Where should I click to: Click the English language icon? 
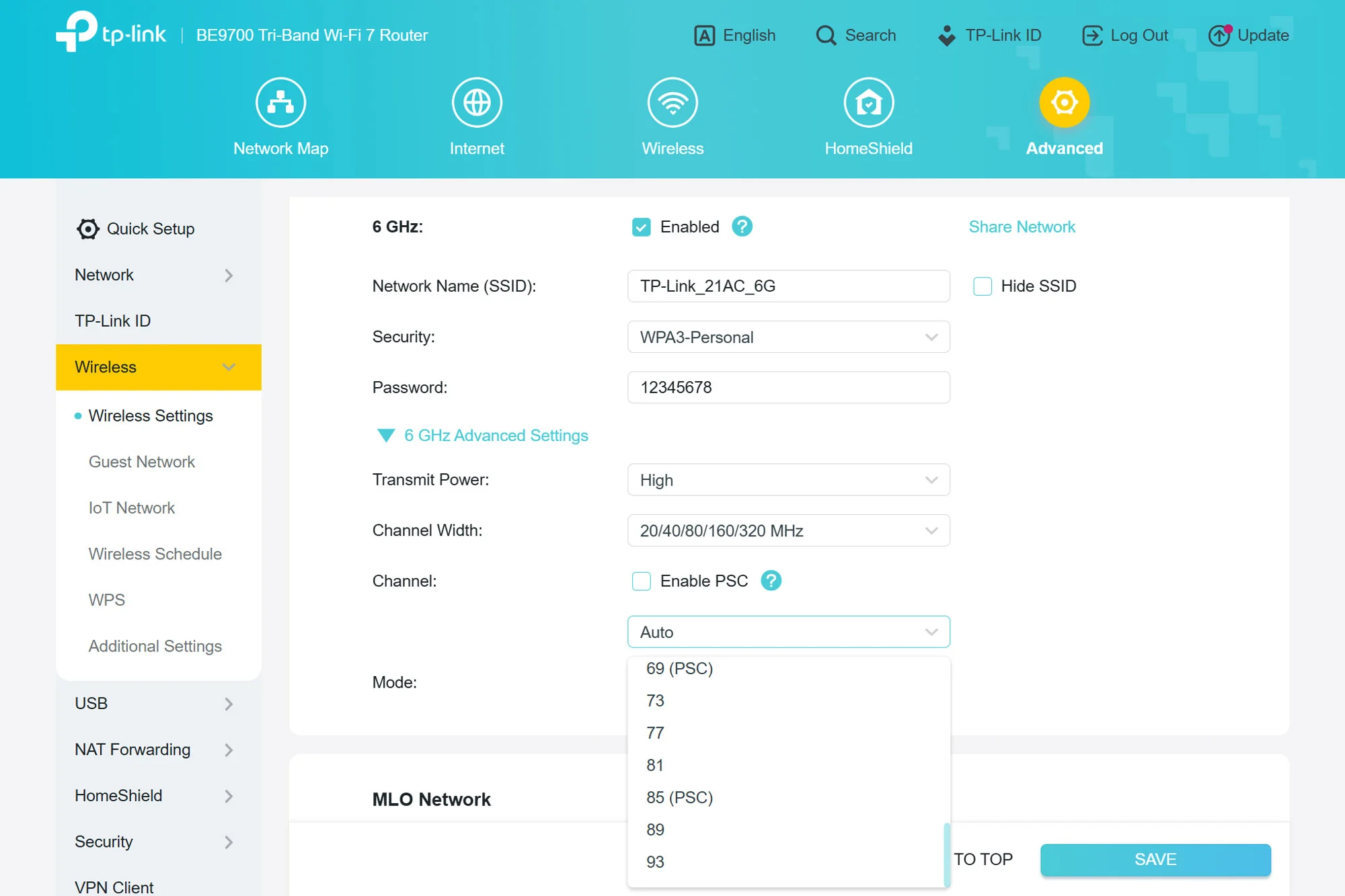[704, 36]
